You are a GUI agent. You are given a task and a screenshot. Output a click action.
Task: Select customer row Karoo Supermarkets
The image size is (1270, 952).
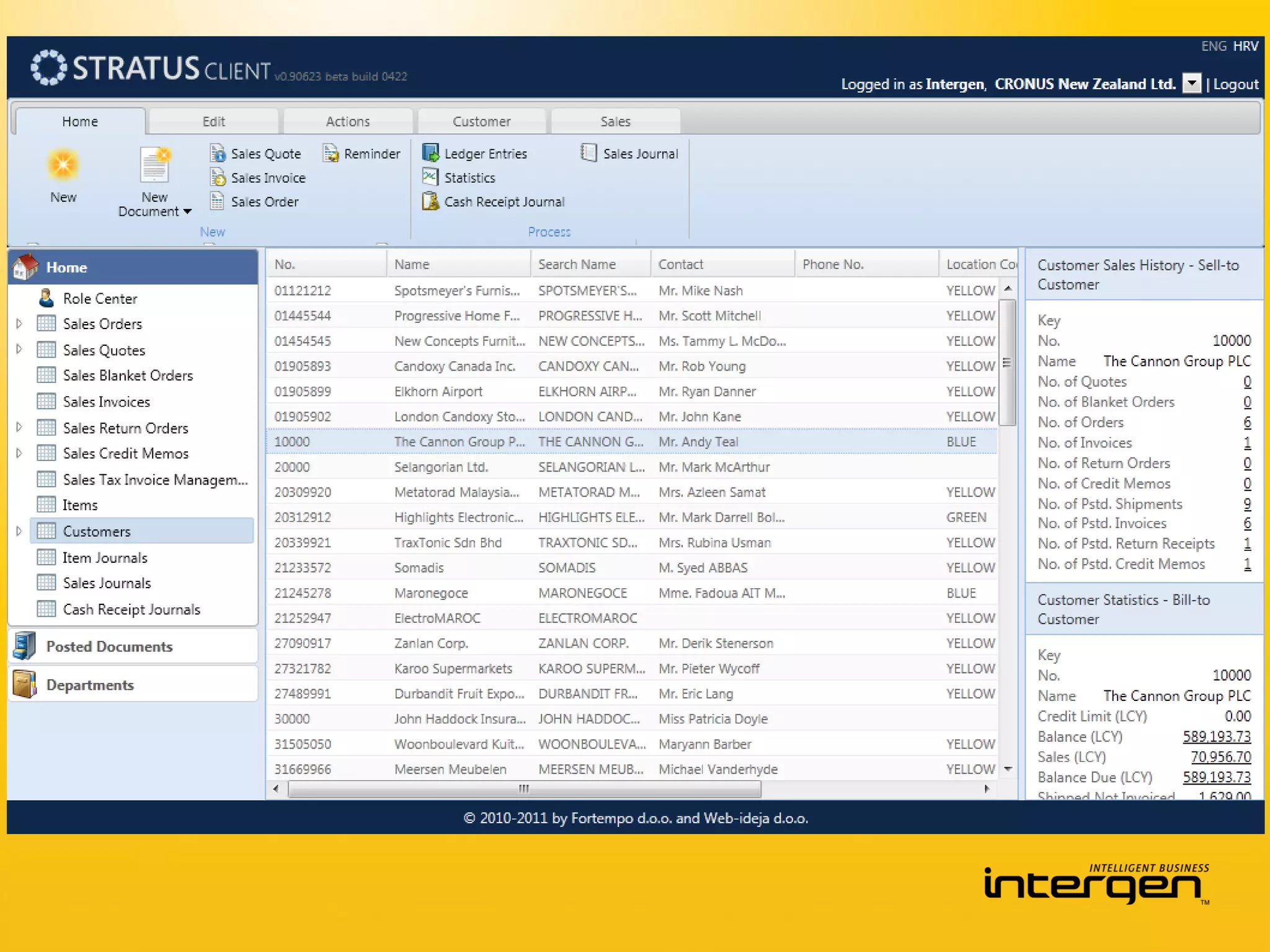click(632, 669)
